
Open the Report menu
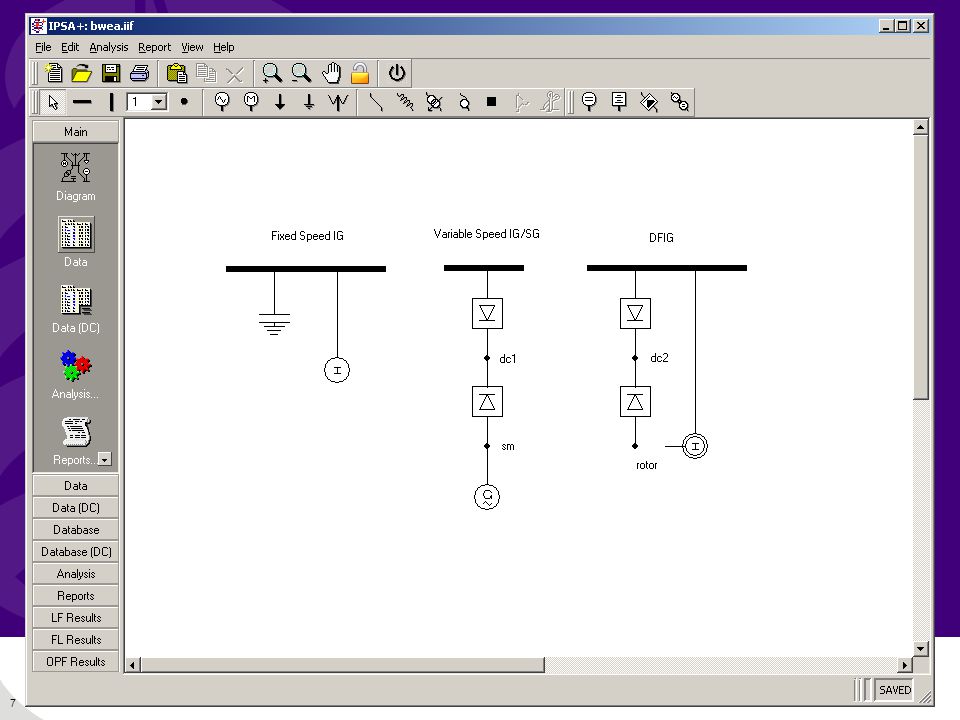point(154,47)
